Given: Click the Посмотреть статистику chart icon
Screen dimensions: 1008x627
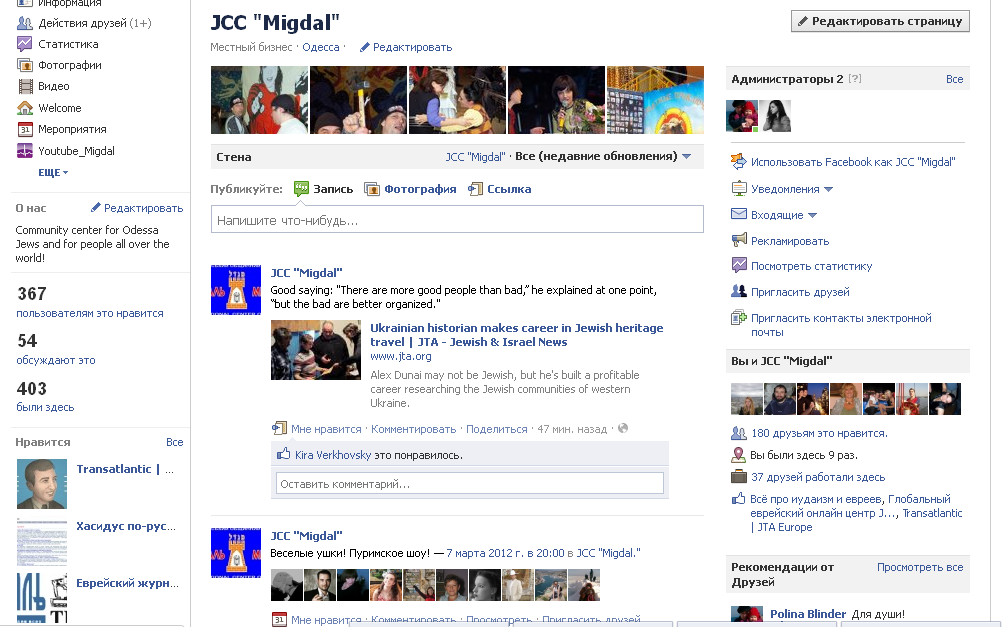Looking at the screenshot, I should 739,265.
